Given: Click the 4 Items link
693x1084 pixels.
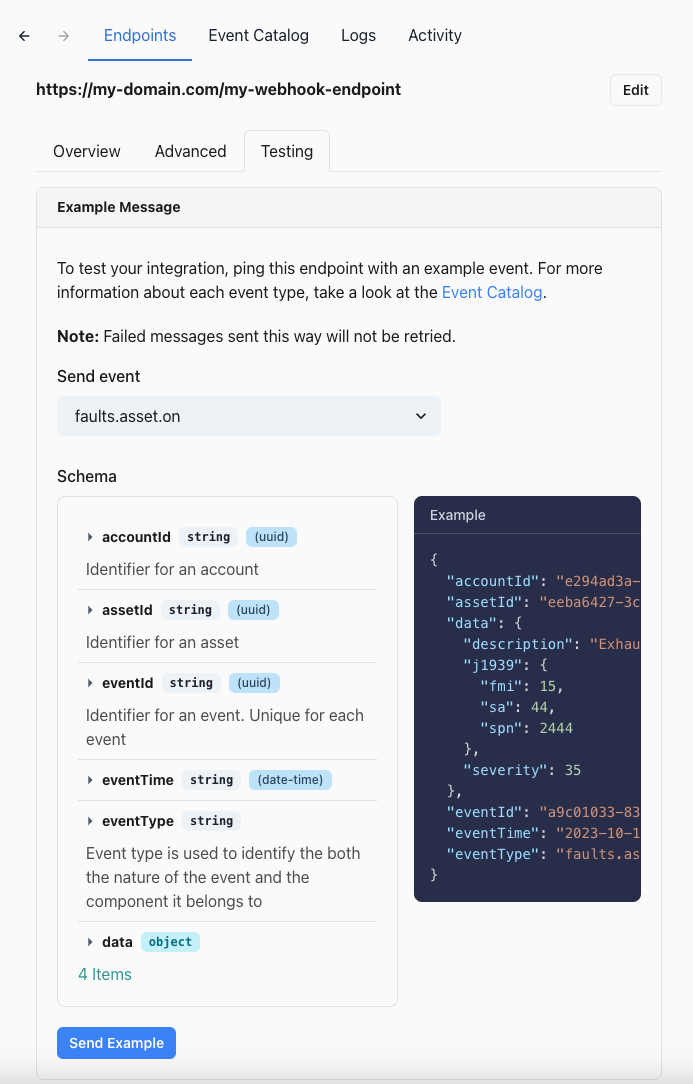Looking at the screenshot, I should 105,974.
